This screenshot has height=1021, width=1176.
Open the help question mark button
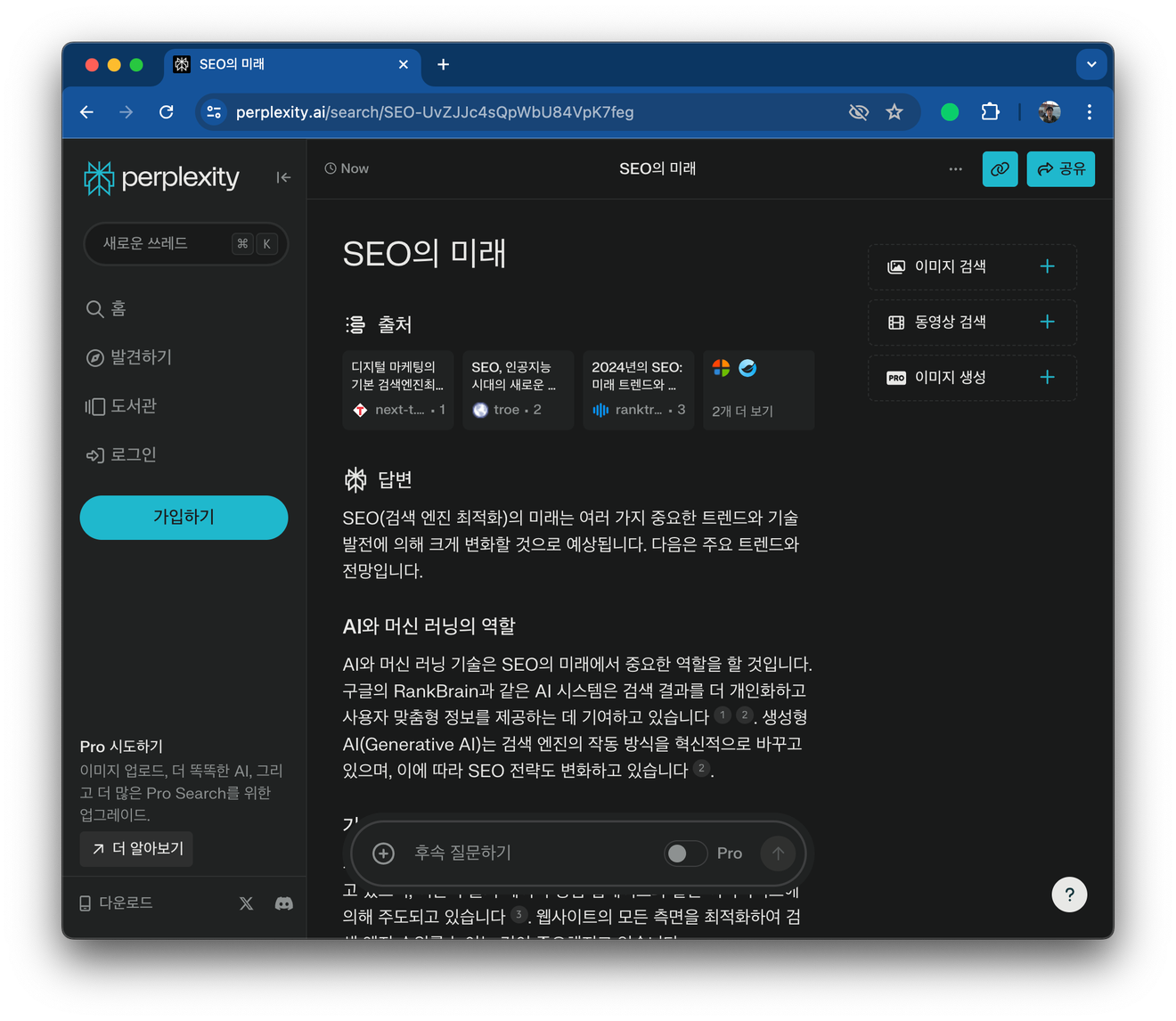coord(1069,894)
